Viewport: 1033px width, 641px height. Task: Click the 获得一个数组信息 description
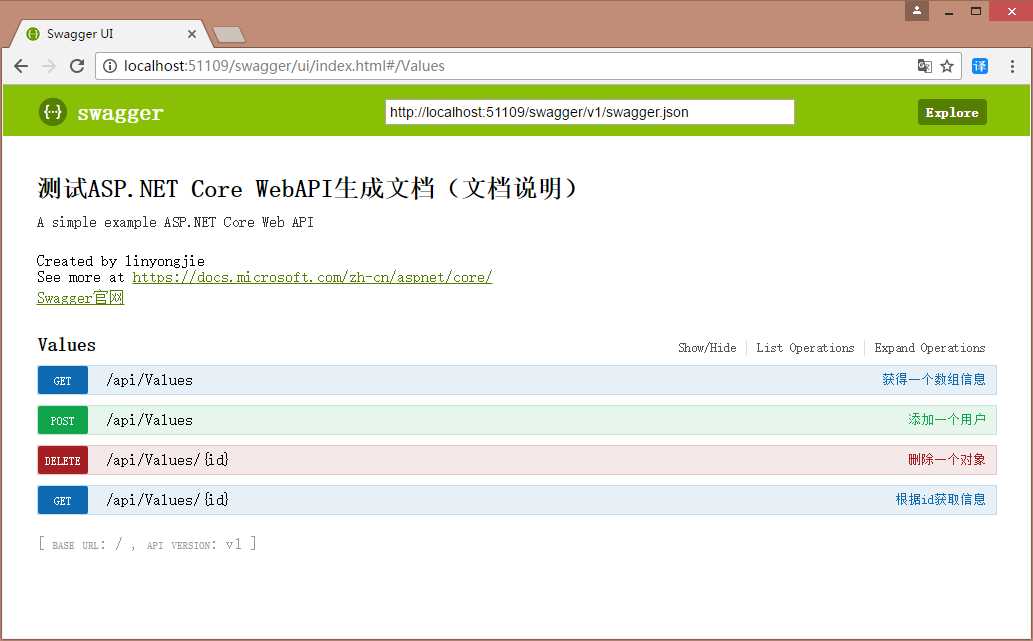click(934, 379)
